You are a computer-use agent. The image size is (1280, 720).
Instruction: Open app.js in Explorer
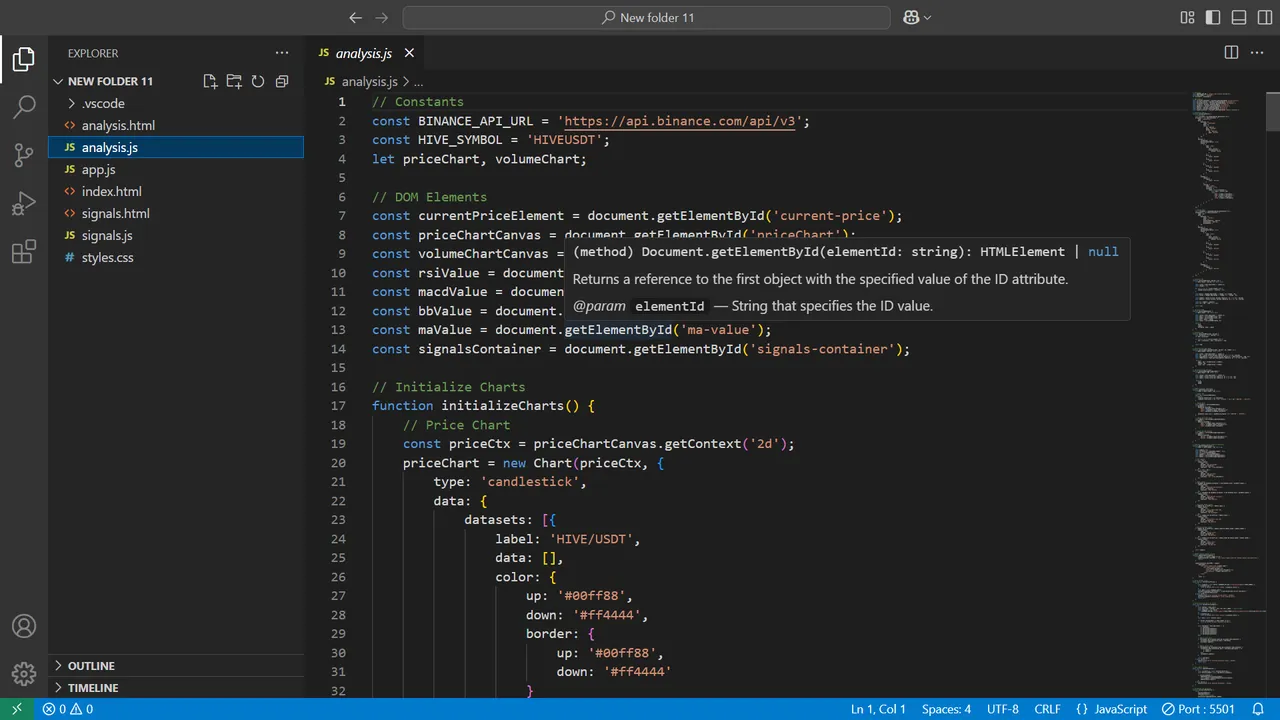coord(99,169)
